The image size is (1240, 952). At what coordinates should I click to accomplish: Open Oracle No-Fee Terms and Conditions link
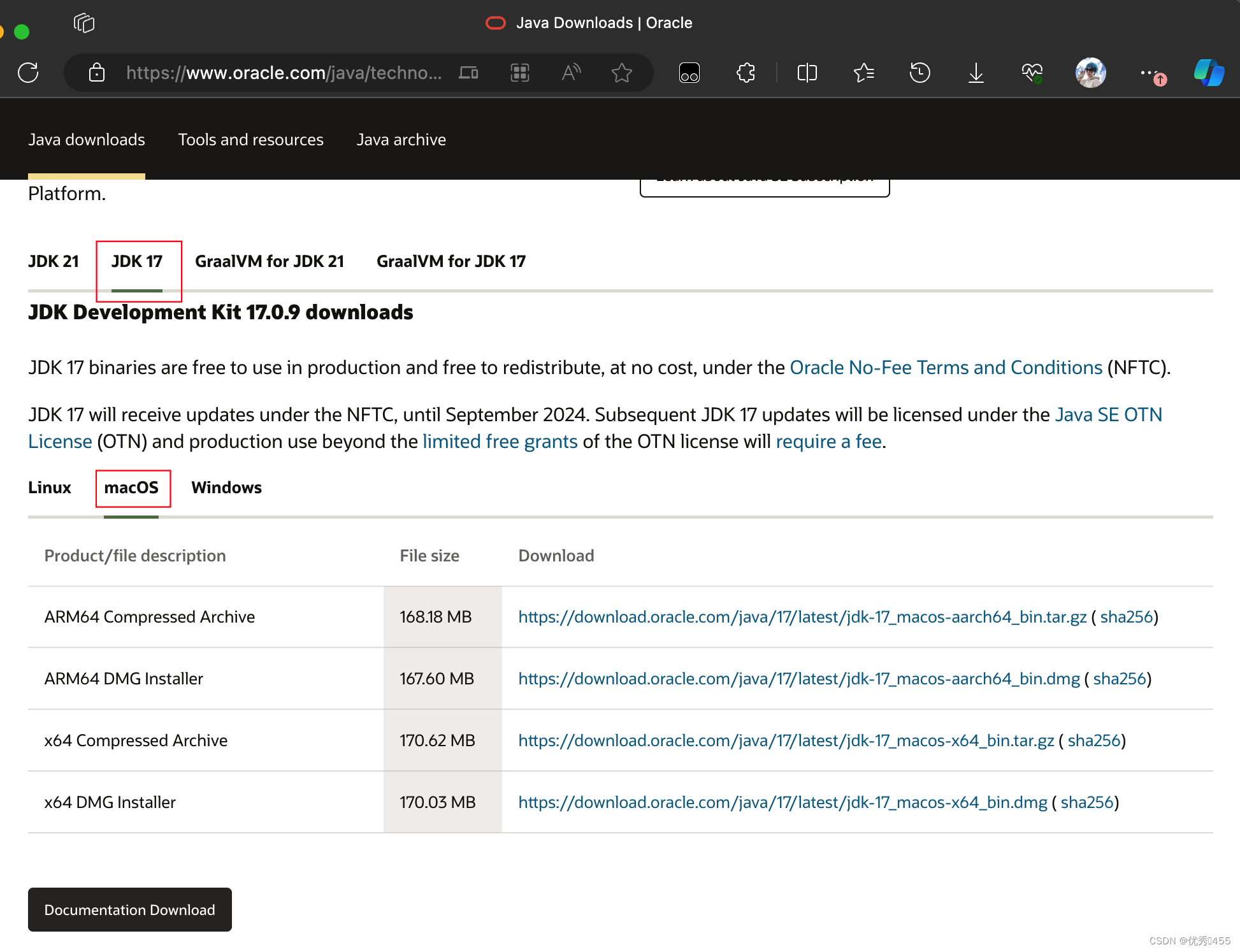(946, 368)
